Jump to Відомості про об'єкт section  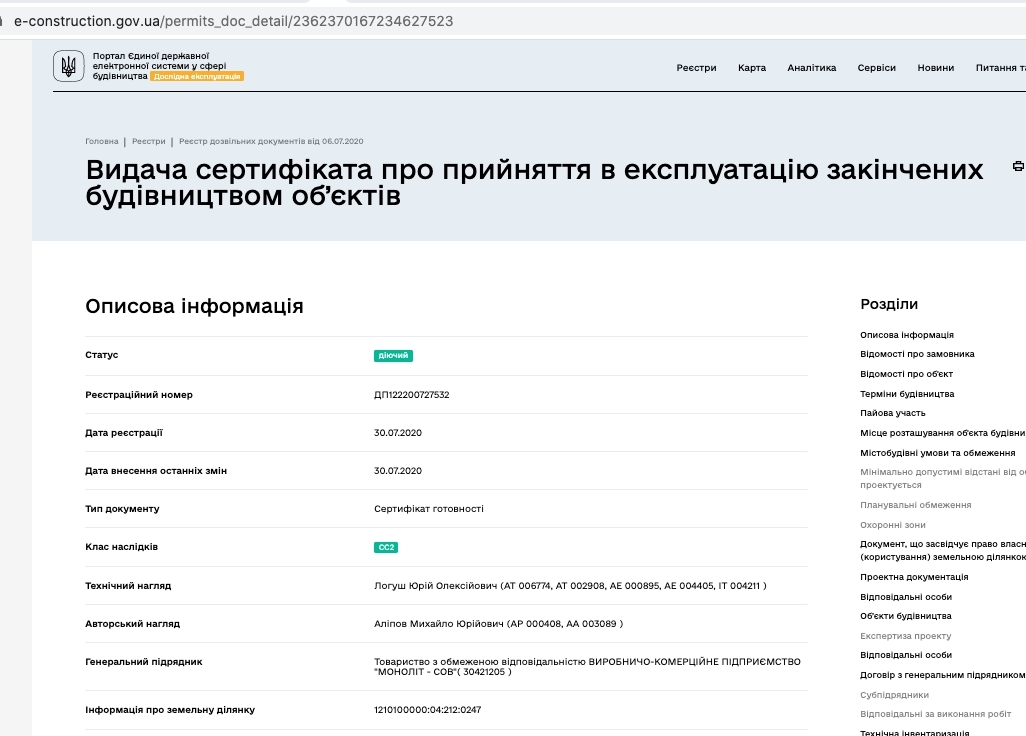tap(906, 374)
